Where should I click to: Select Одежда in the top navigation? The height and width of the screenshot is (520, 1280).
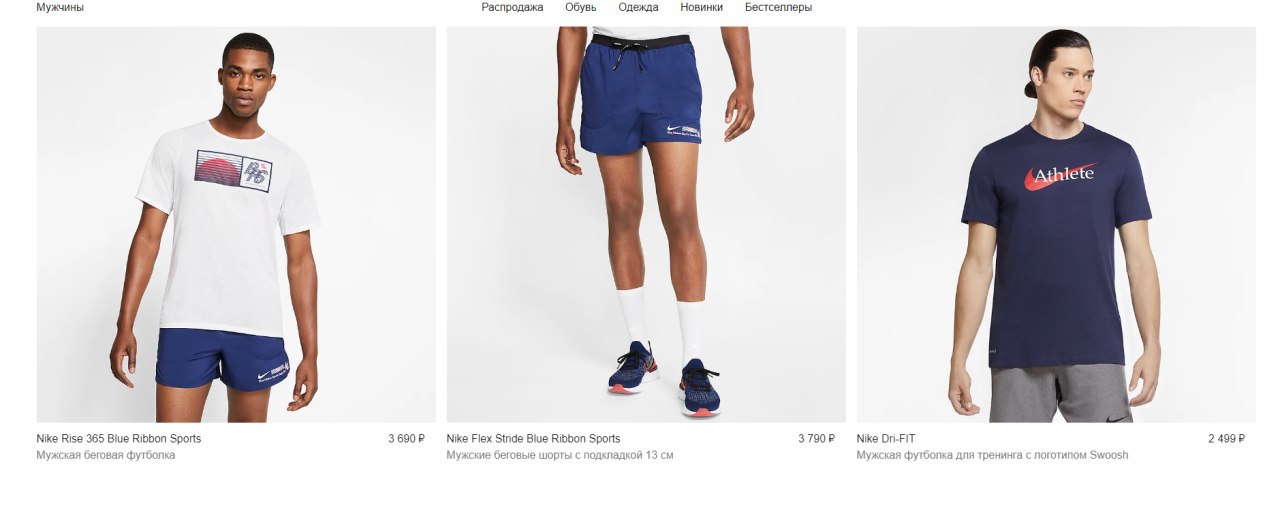[x=638, y=7]
